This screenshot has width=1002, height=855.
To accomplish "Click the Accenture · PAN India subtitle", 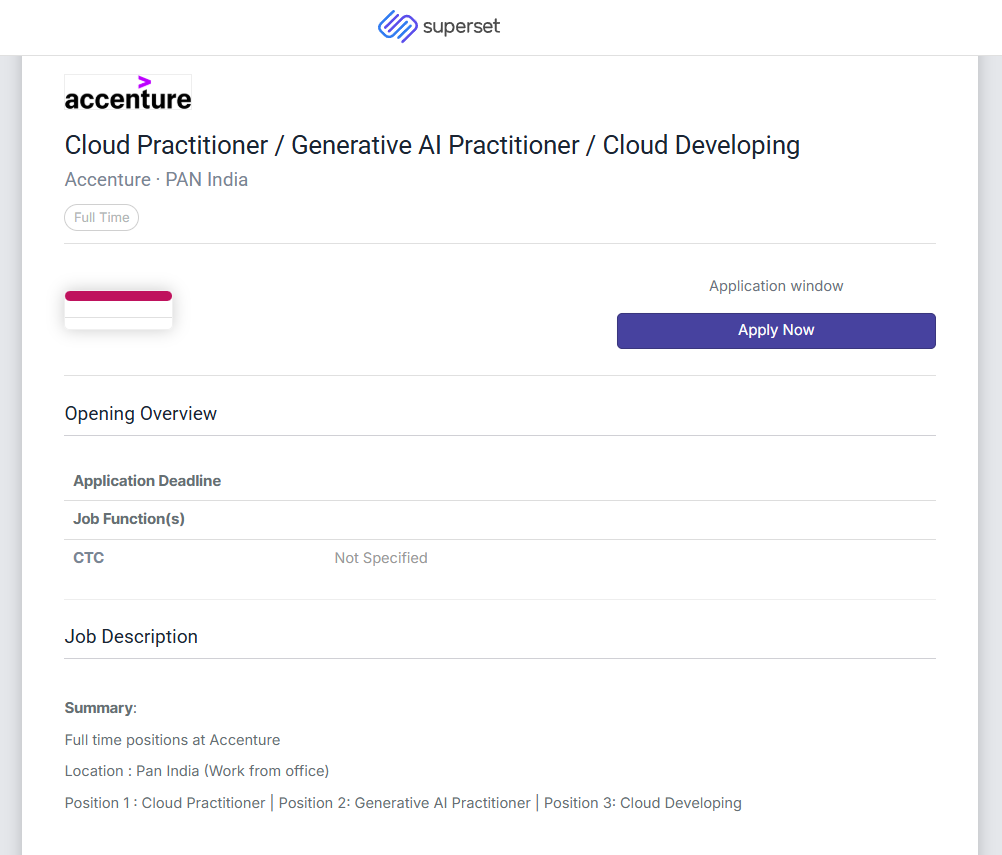I will coord(156,180).
